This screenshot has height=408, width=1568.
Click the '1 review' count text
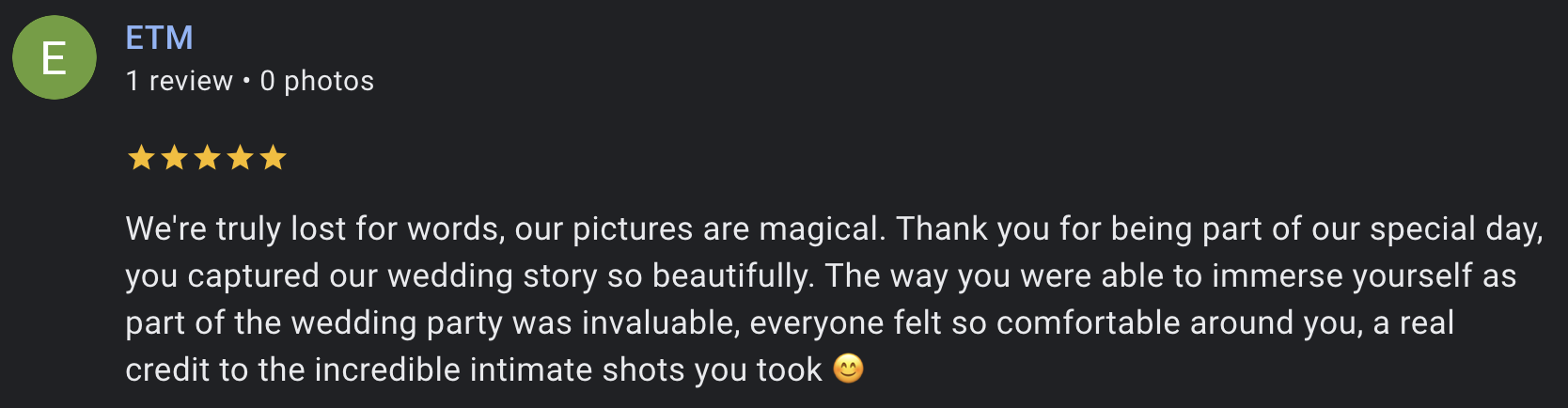coord(180,81)
